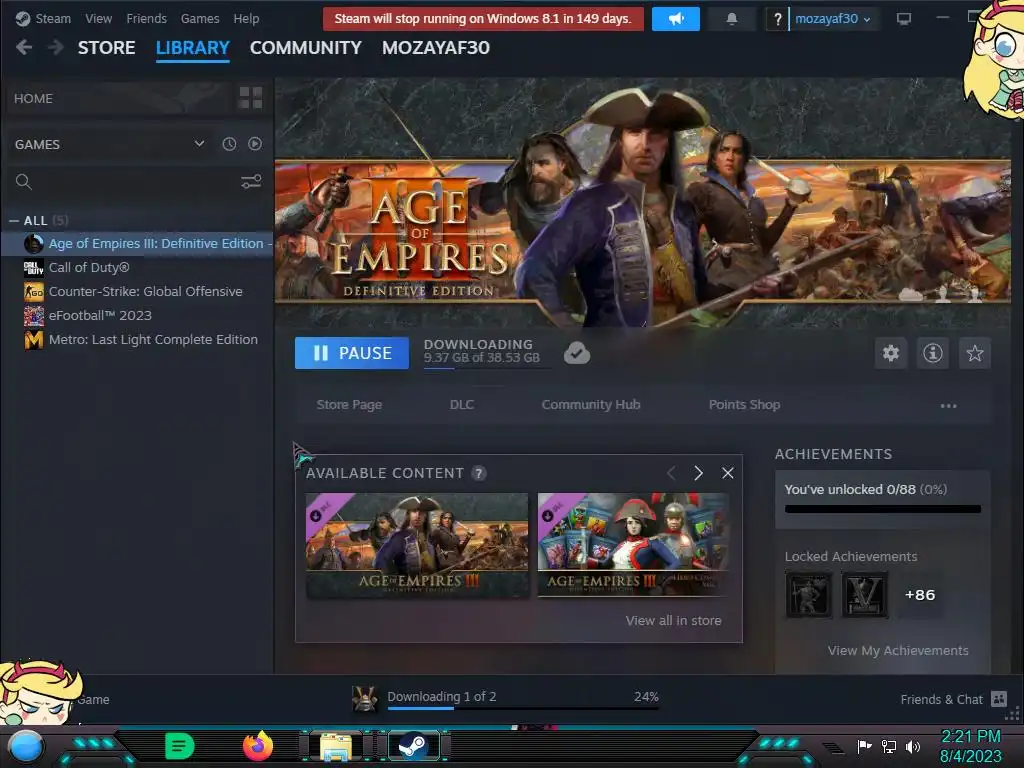Open the Games menu

tap(200, 18)
